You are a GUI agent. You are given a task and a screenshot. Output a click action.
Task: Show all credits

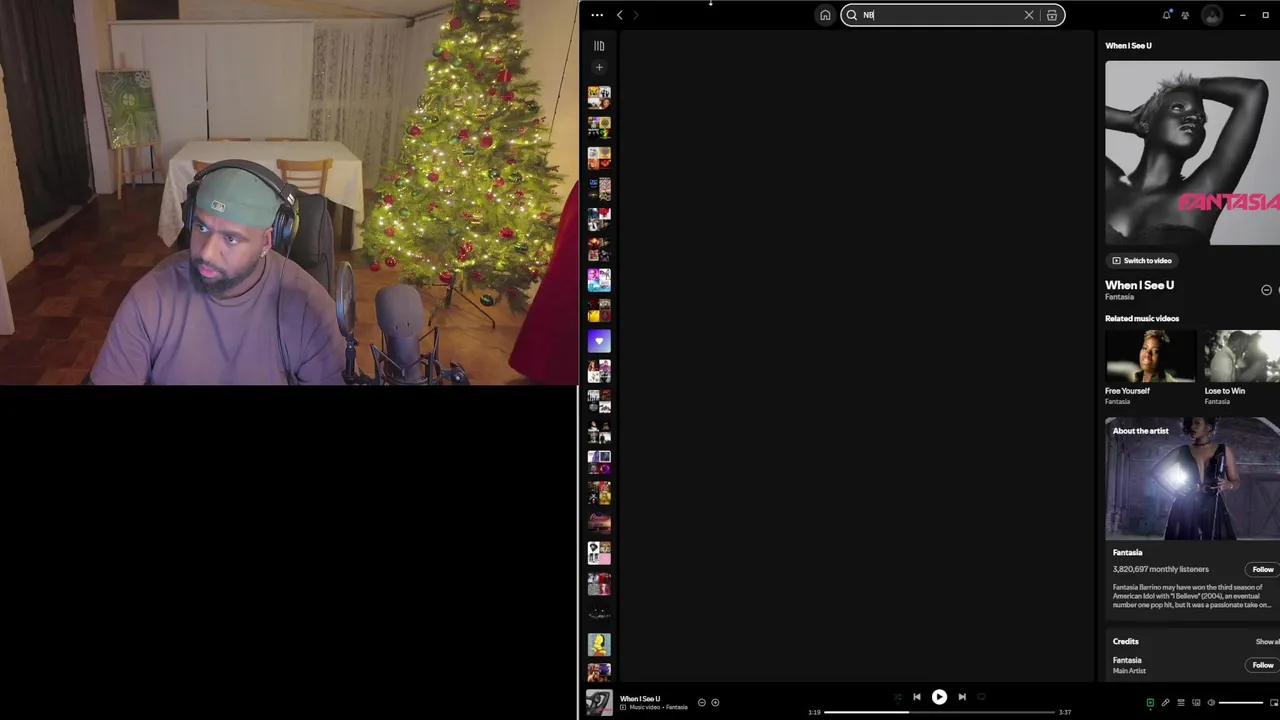(1267, 642)
